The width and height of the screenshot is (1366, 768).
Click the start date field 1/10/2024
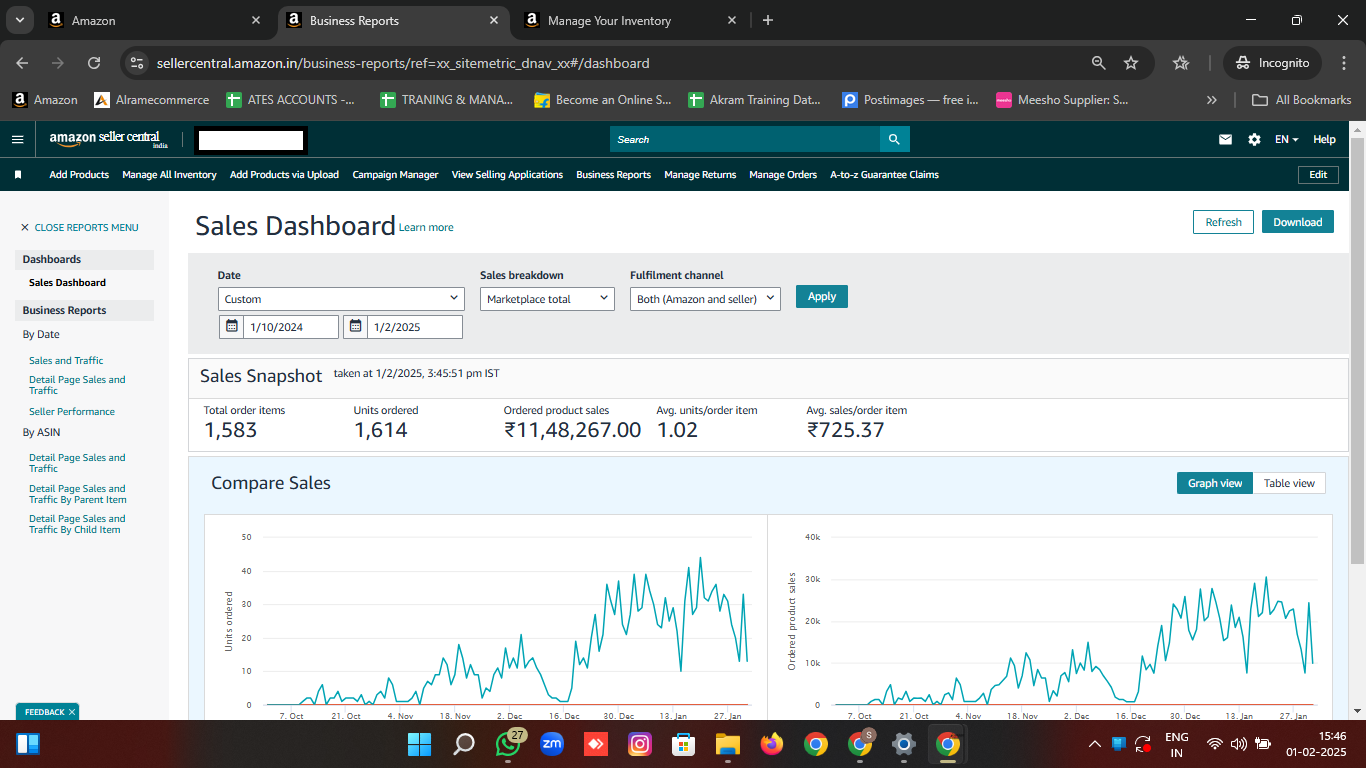click(291, 327)
